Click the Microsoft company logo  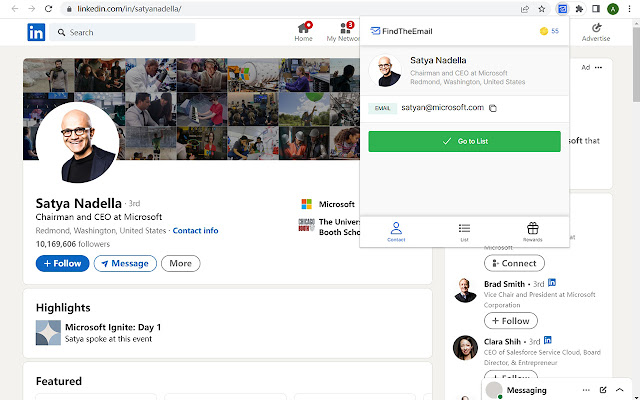click(307, 204)
